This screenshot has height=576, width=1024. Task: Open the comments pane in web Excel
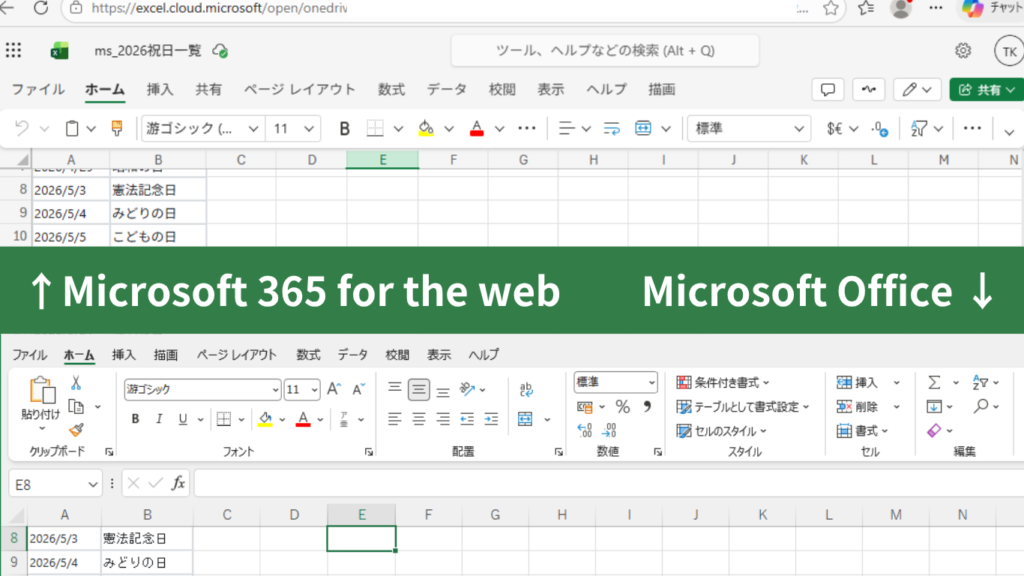pyautogui.click(x=827, y=89)
